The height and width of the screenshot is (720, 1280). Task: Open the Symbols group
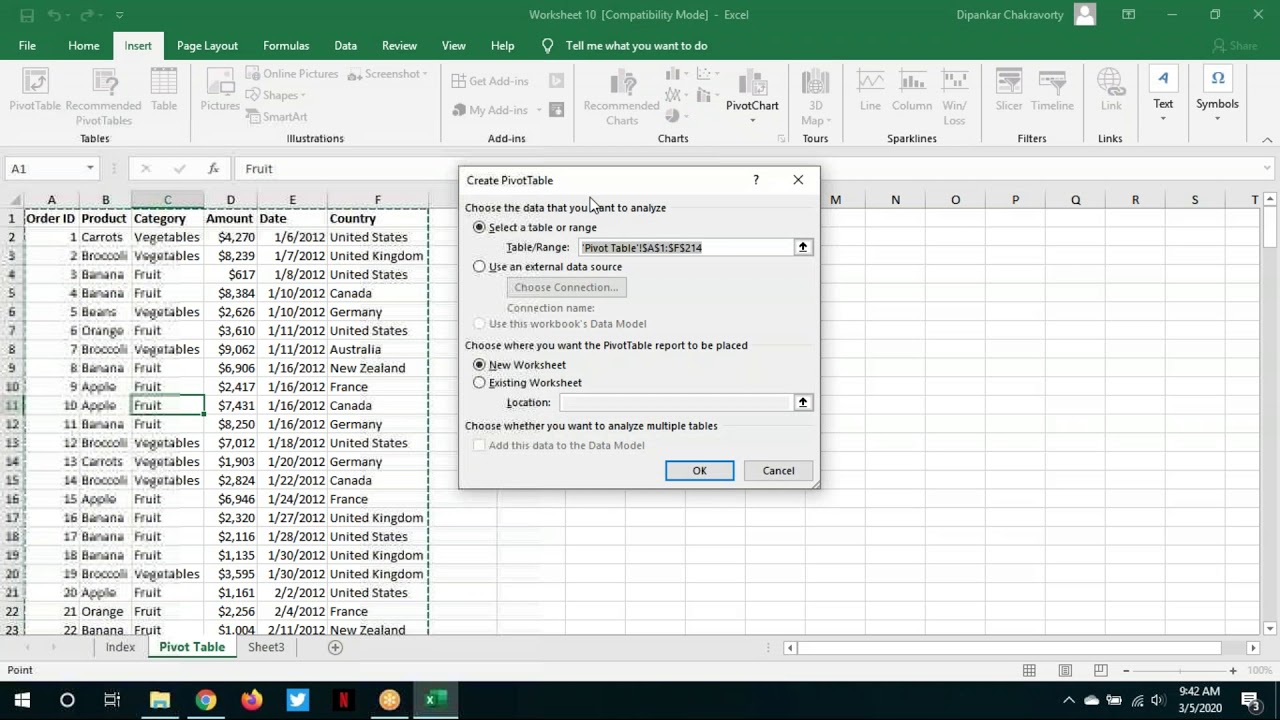pos(1217,96)
